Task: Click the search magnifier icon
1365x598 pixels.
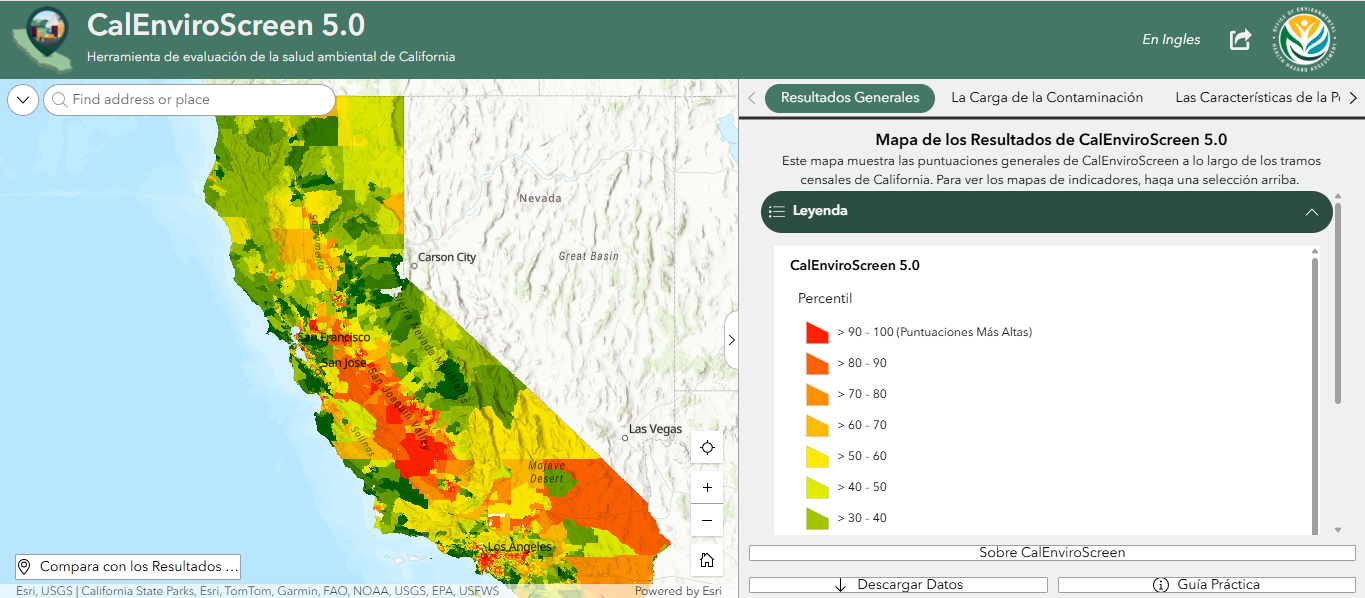Action: pos(59,100)
